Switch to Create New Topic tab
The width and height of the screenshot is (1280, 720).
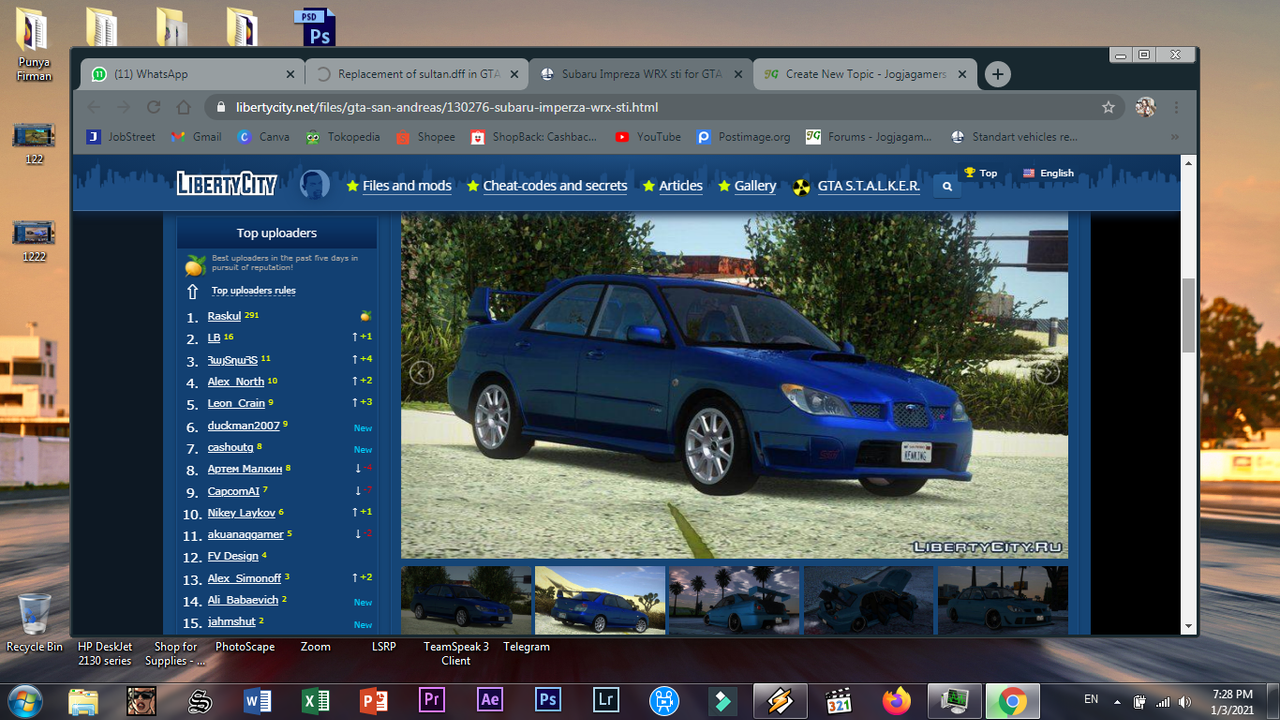[865, 74]
